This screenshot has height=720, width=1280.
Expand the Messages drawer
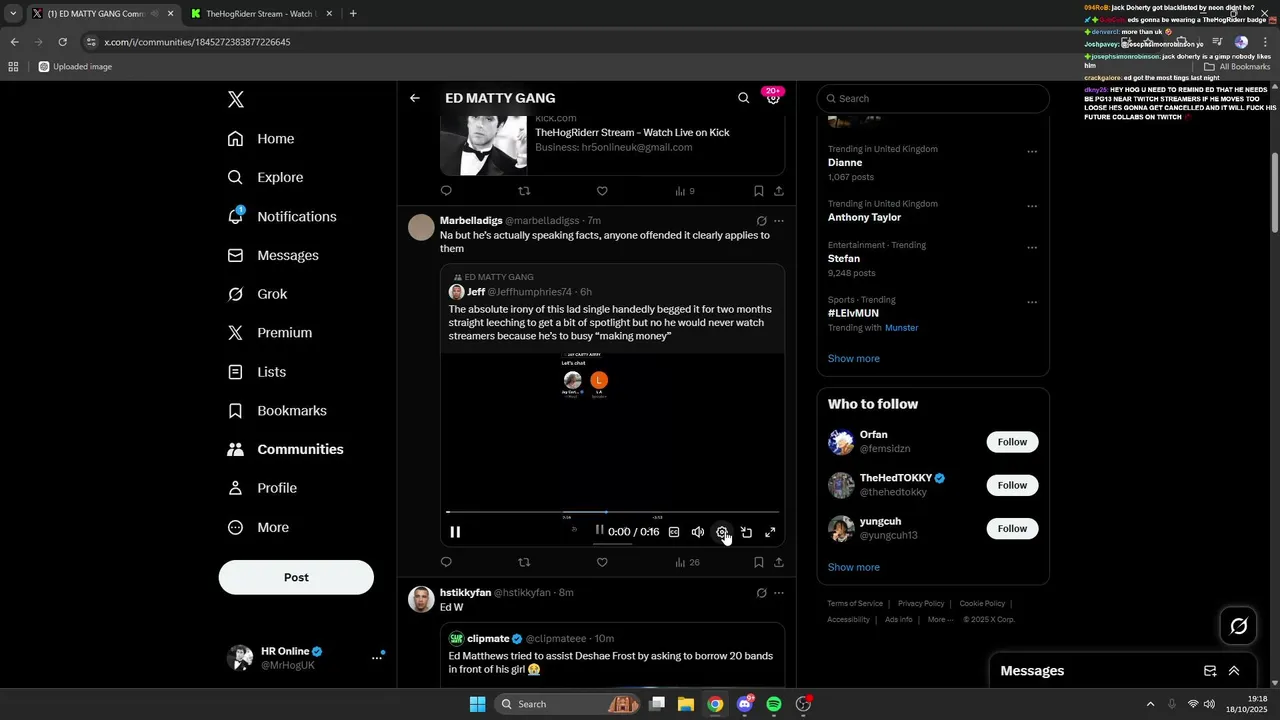coord(1234,671)
